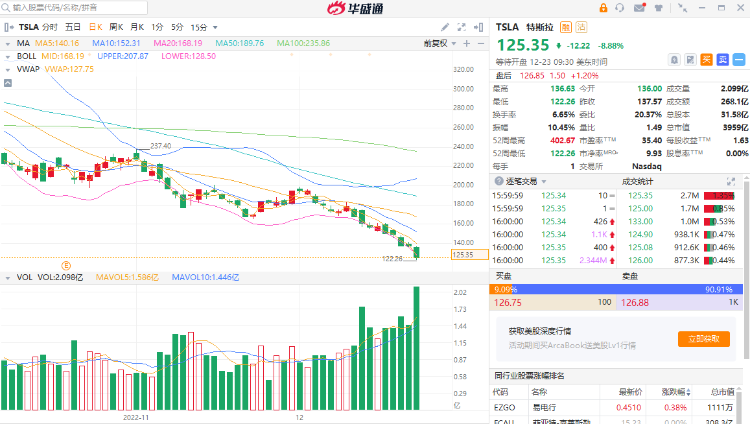750x424 pixels.
Task: Open the mail messages icon
Action: click(640, 8)
